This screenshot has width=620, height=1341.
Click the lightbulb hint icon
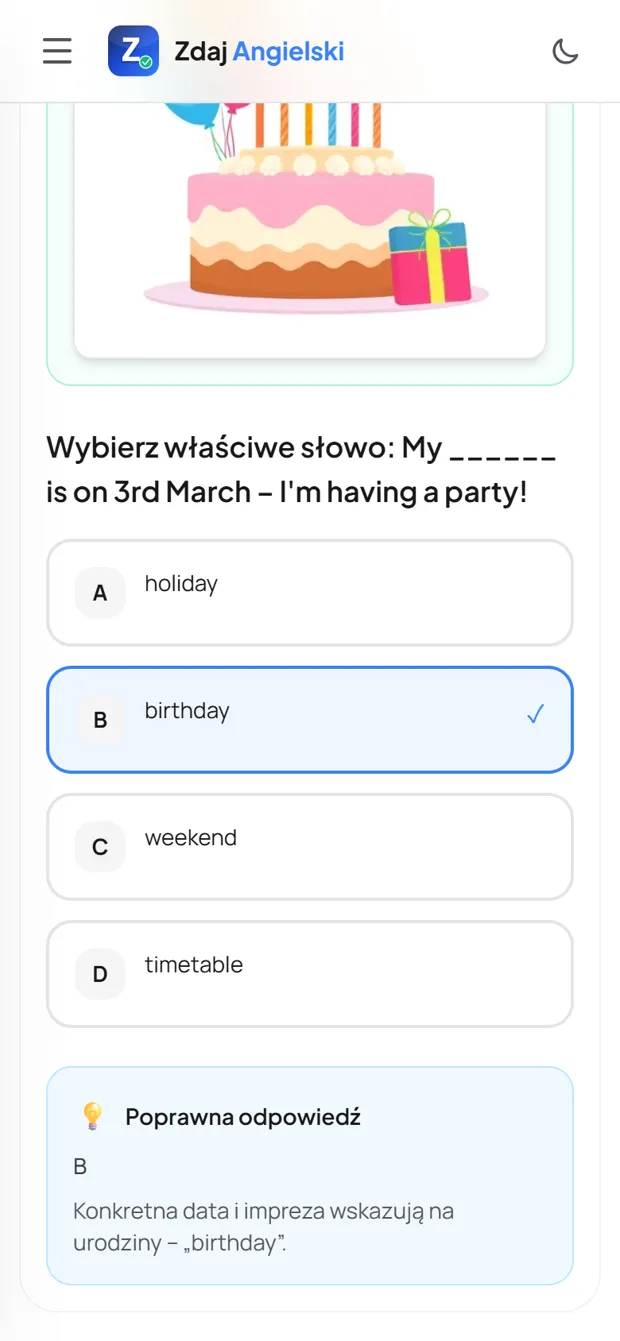point(92,1117)
